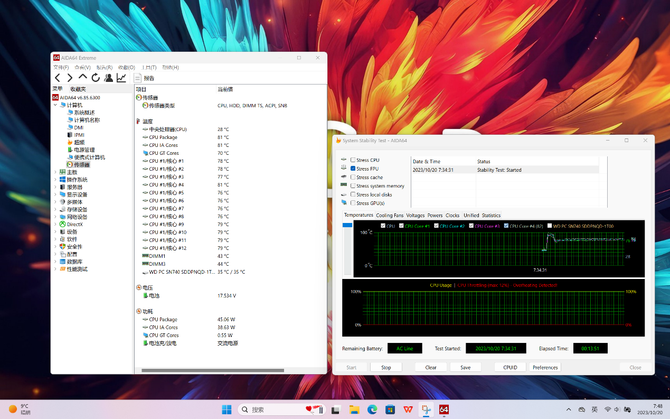Viewport: 670px width, 419px height.
Task: Expand the 性能测试 tree node
Action: [55, 269]
